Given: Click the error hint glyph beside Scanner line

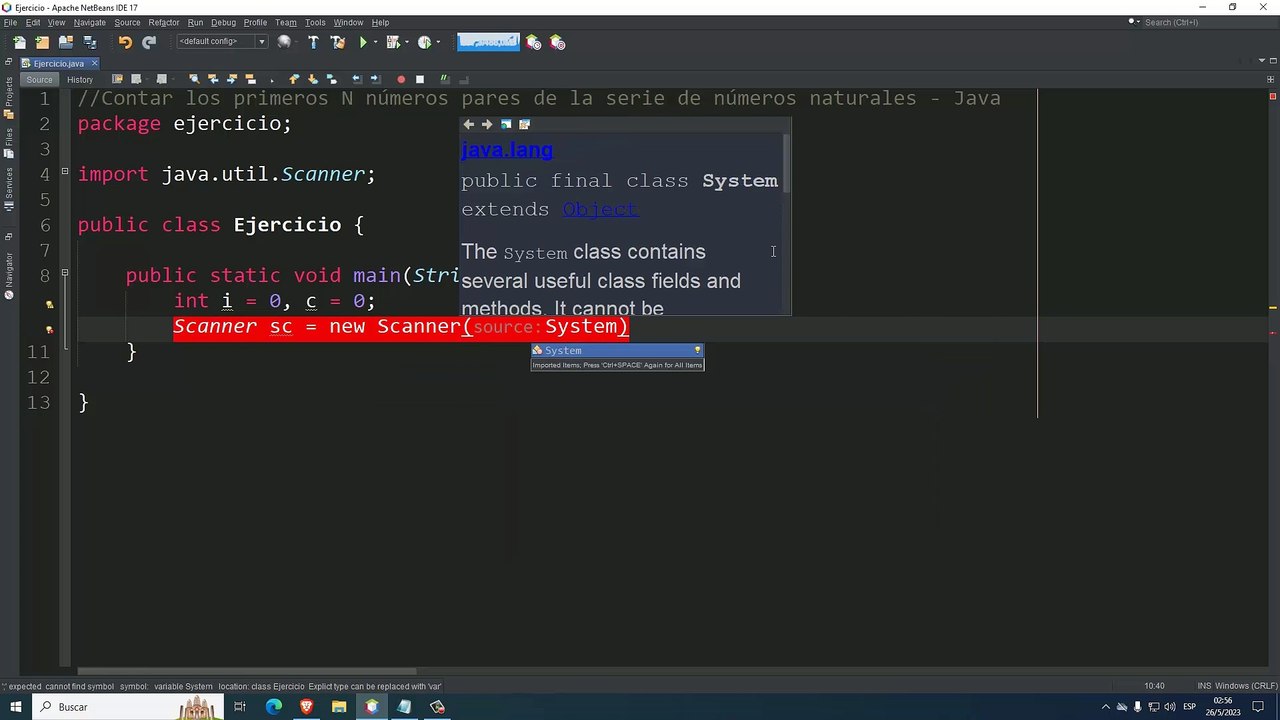Looking at the screenshot, I should [x=49, y=328].
